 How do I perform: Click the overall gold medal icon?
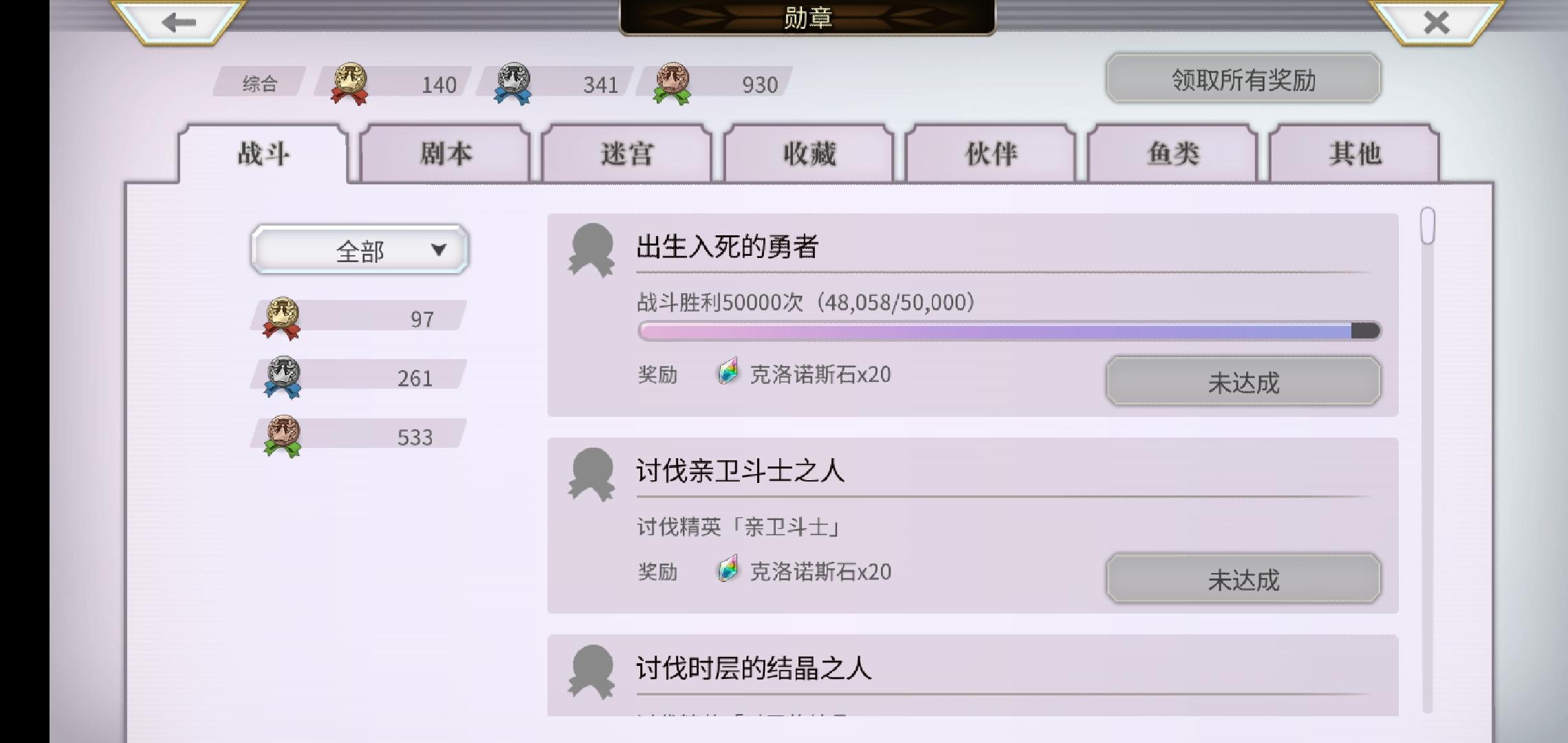pyautogui.click(x=350, y=83)
